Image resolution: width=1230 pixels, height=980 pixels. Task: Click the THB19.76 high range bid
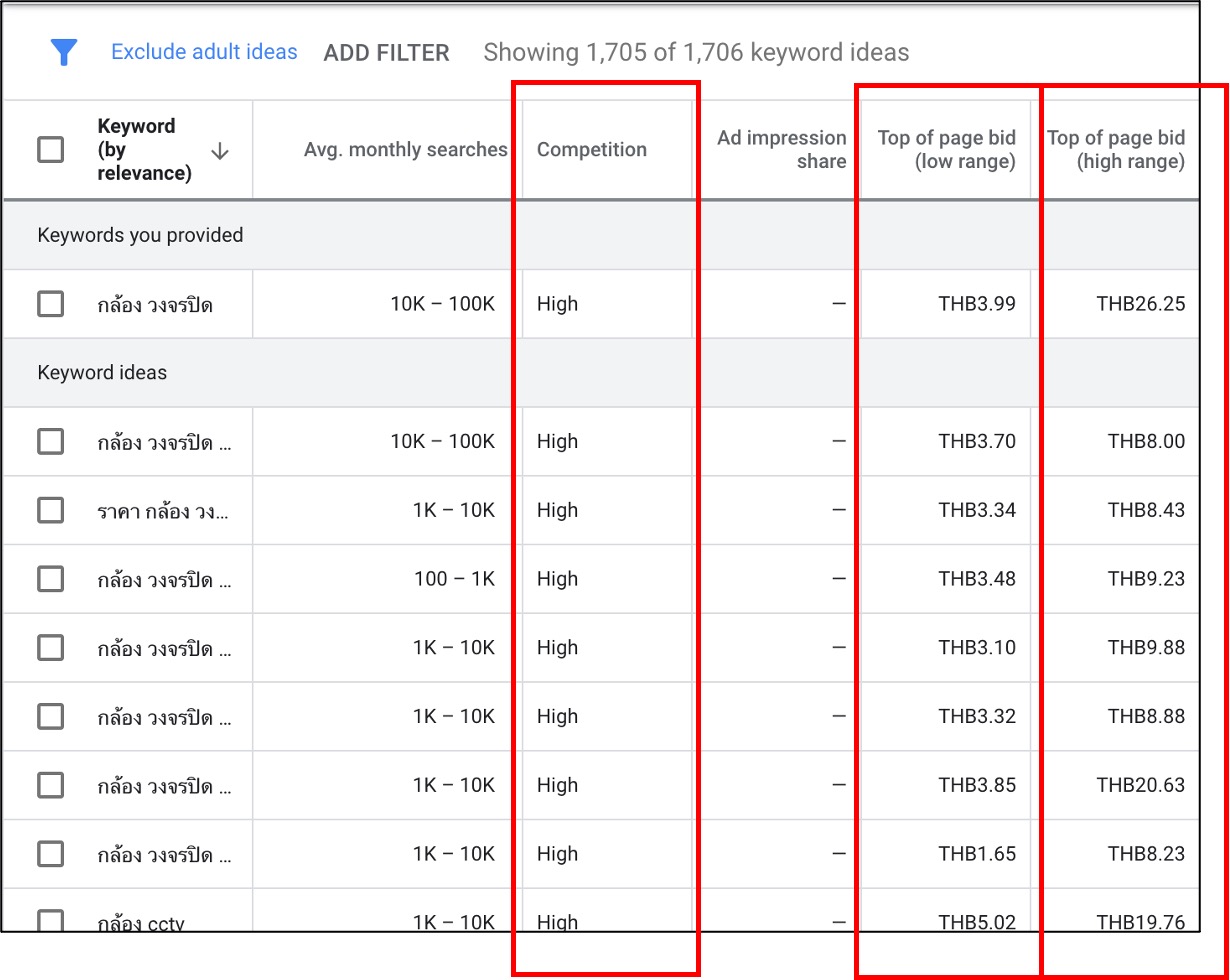coord(1141,922)
